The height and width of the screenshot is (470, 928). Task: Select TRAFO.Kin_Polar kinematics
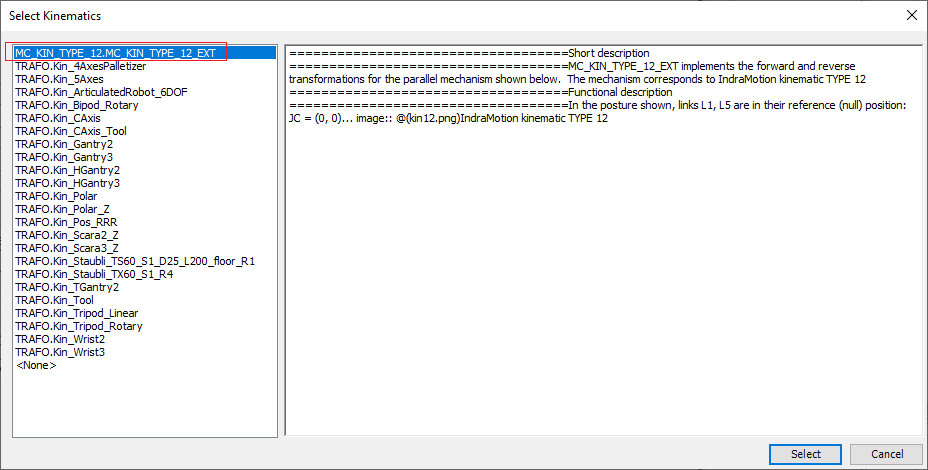tap(56, 196)
